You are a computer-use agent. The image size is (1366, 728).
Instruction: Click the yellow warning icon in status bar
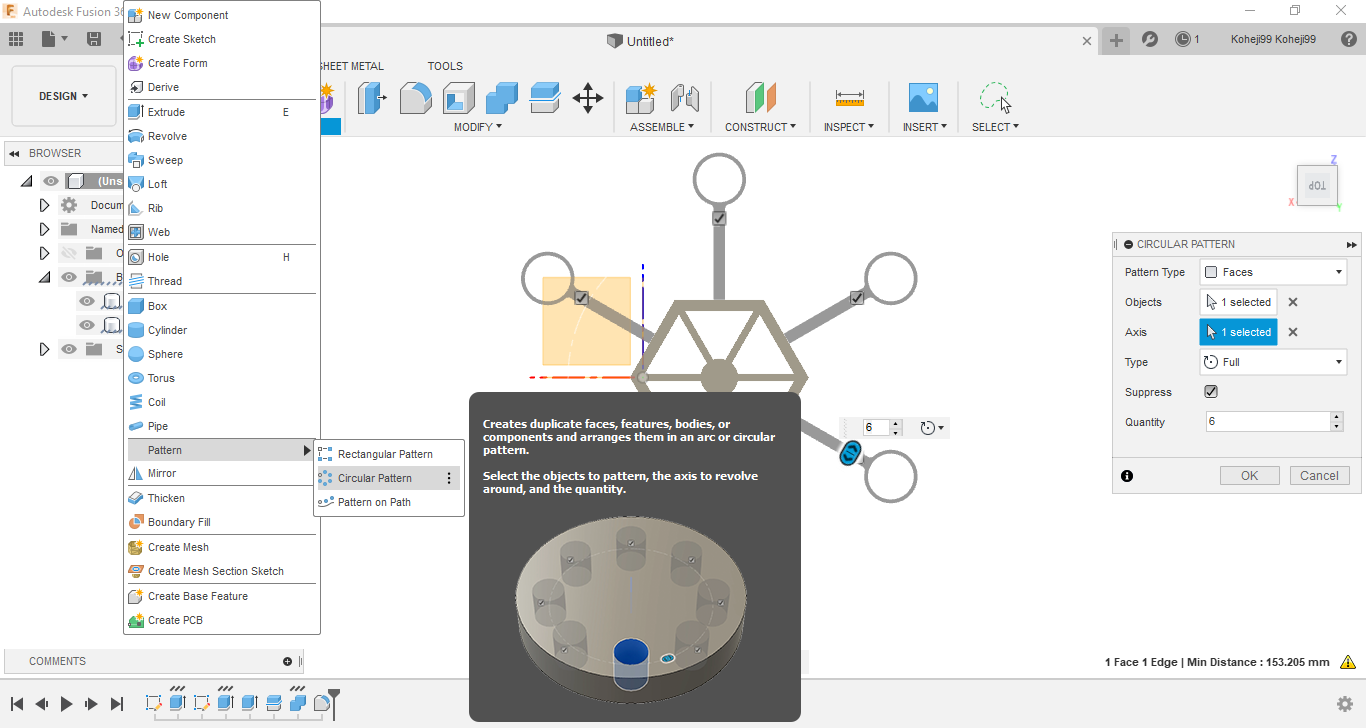coord(1348,662)
